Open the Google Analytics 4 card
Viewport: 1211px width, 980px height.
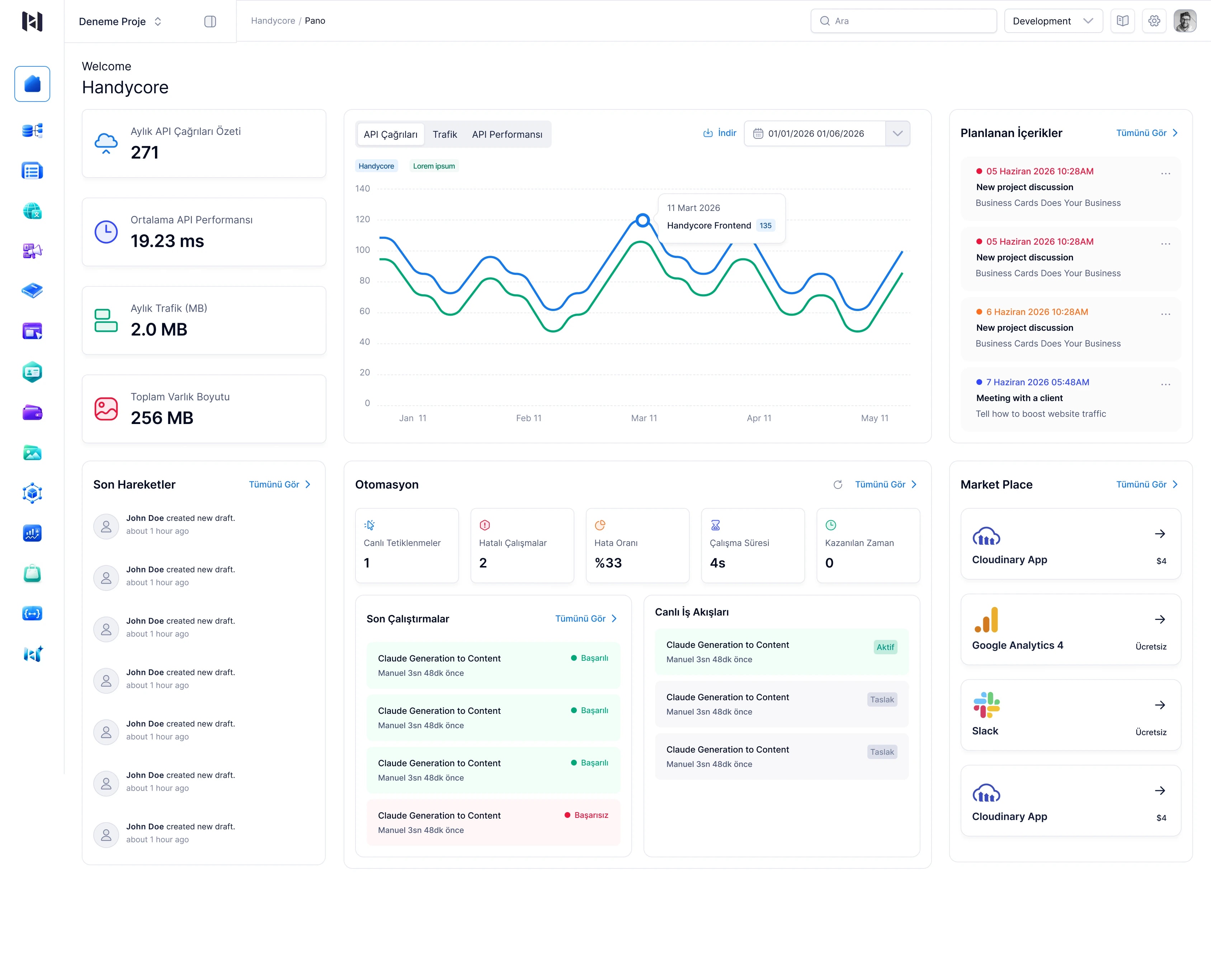click(1070, 630)
